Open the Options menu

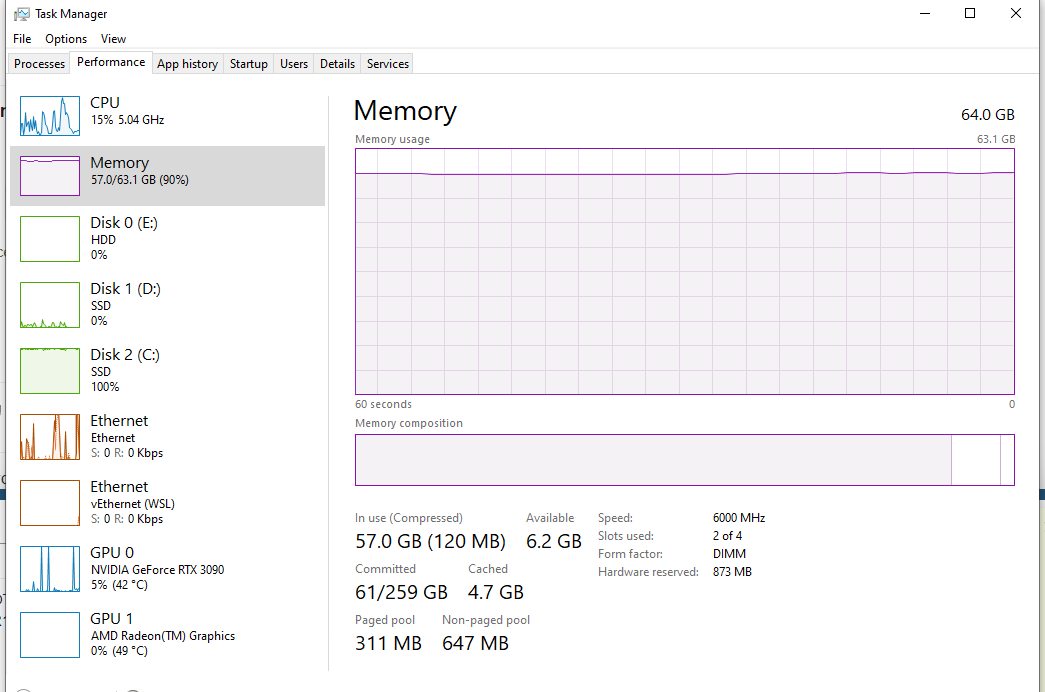[x=65, y=38]
